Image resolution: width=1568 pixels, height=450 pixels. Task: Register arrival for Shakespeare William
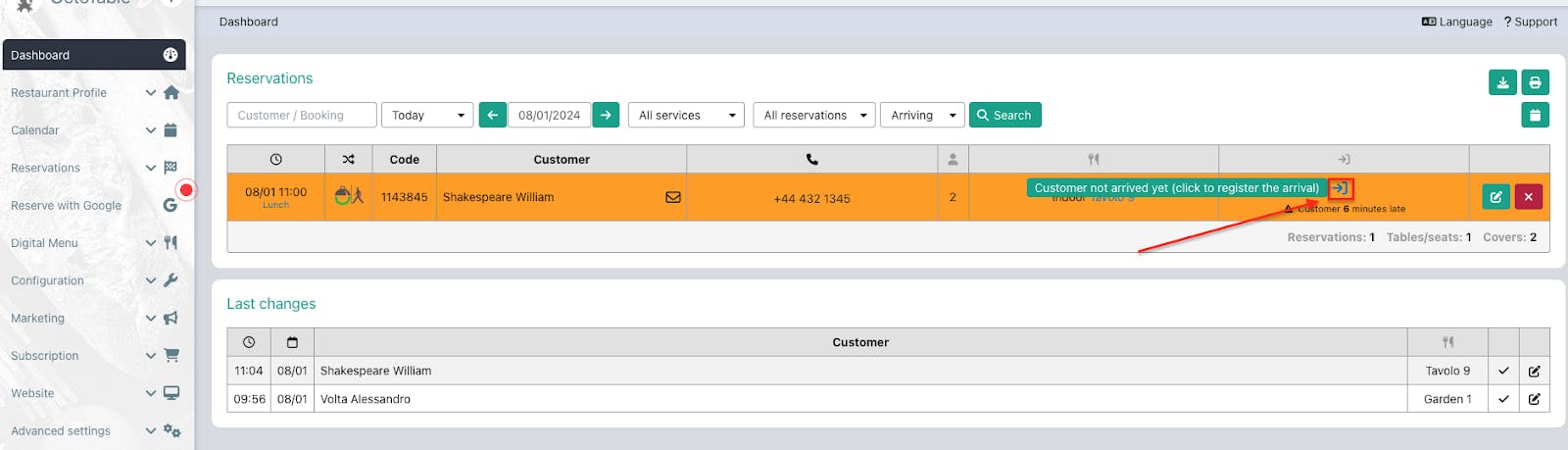click(1340, 188)
